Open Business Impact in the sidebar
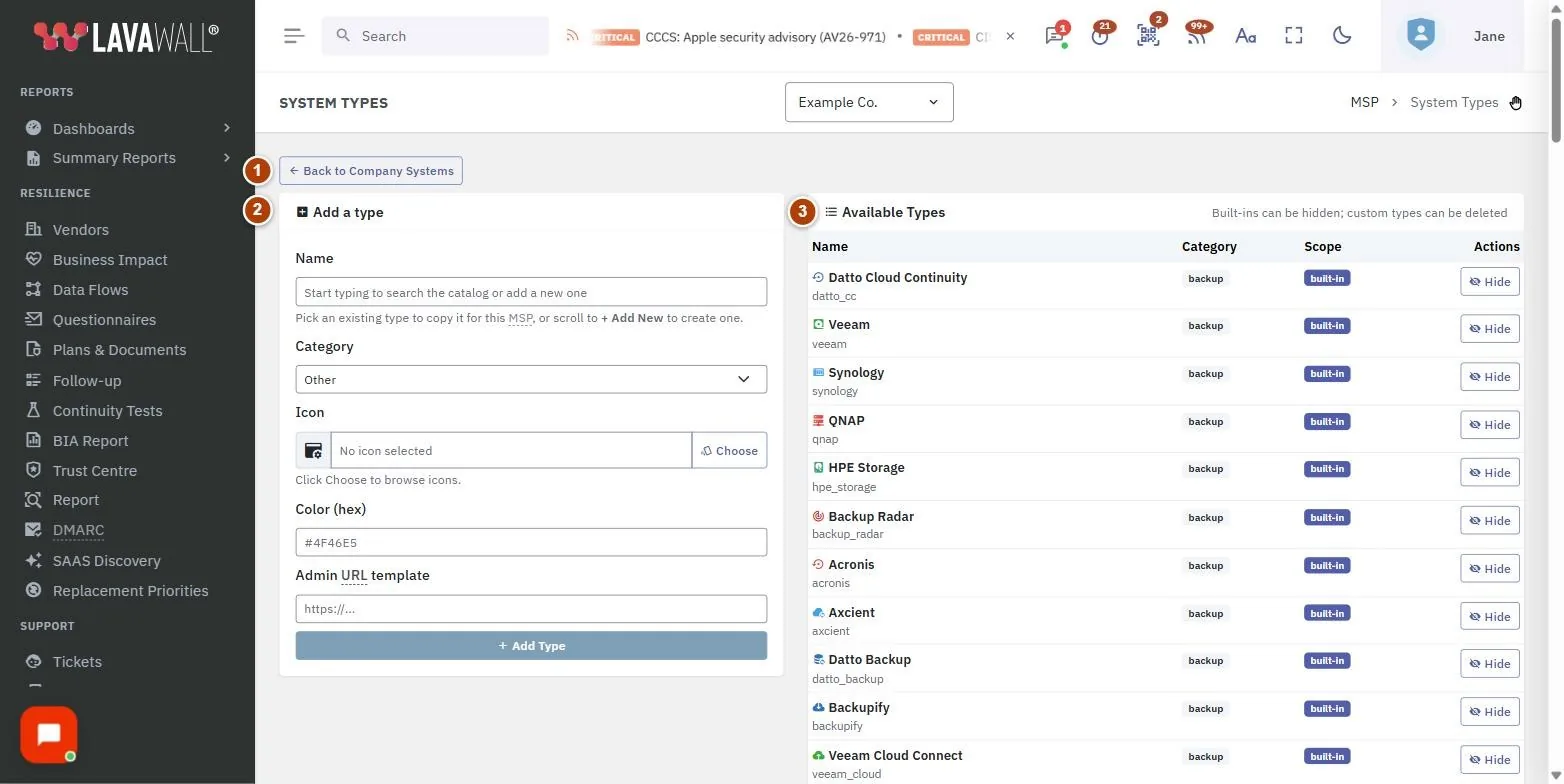The width and height of the screenshot is (1564, 784). [110, 260]
